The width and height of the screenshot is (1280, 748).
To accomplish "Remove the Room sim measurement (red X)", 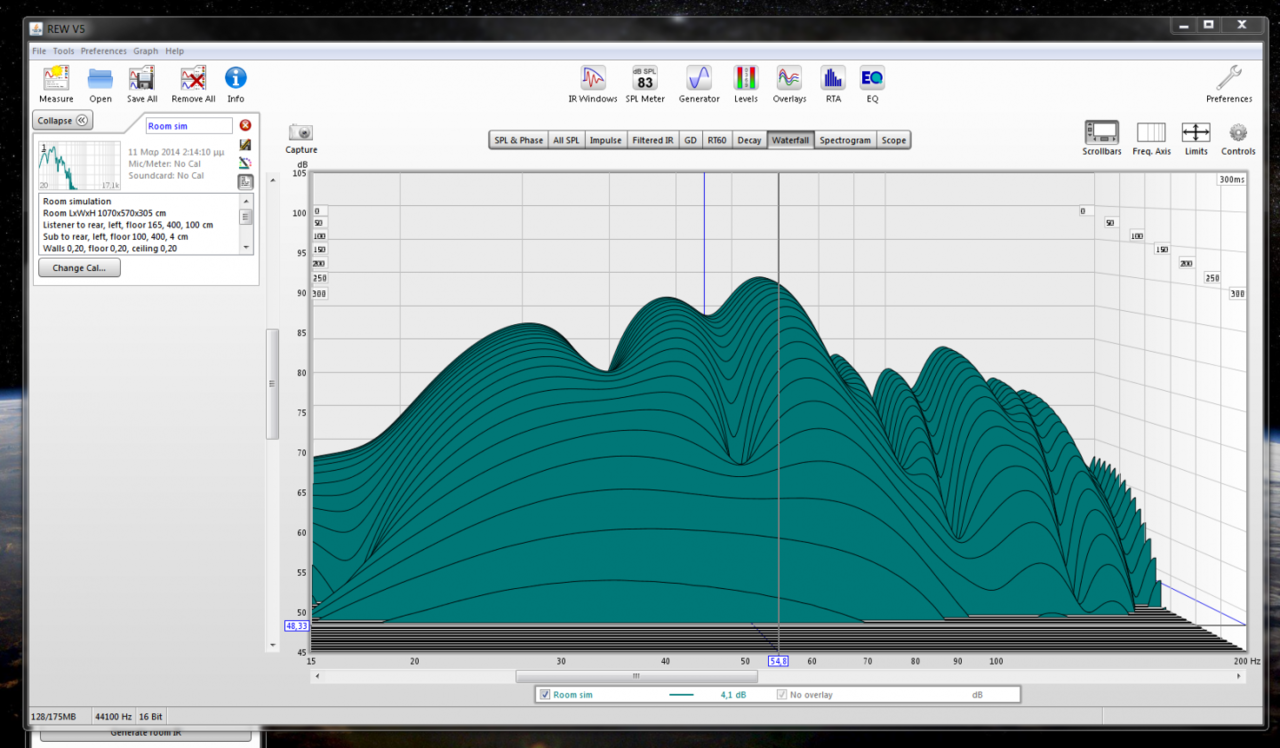I will (245, 126).
